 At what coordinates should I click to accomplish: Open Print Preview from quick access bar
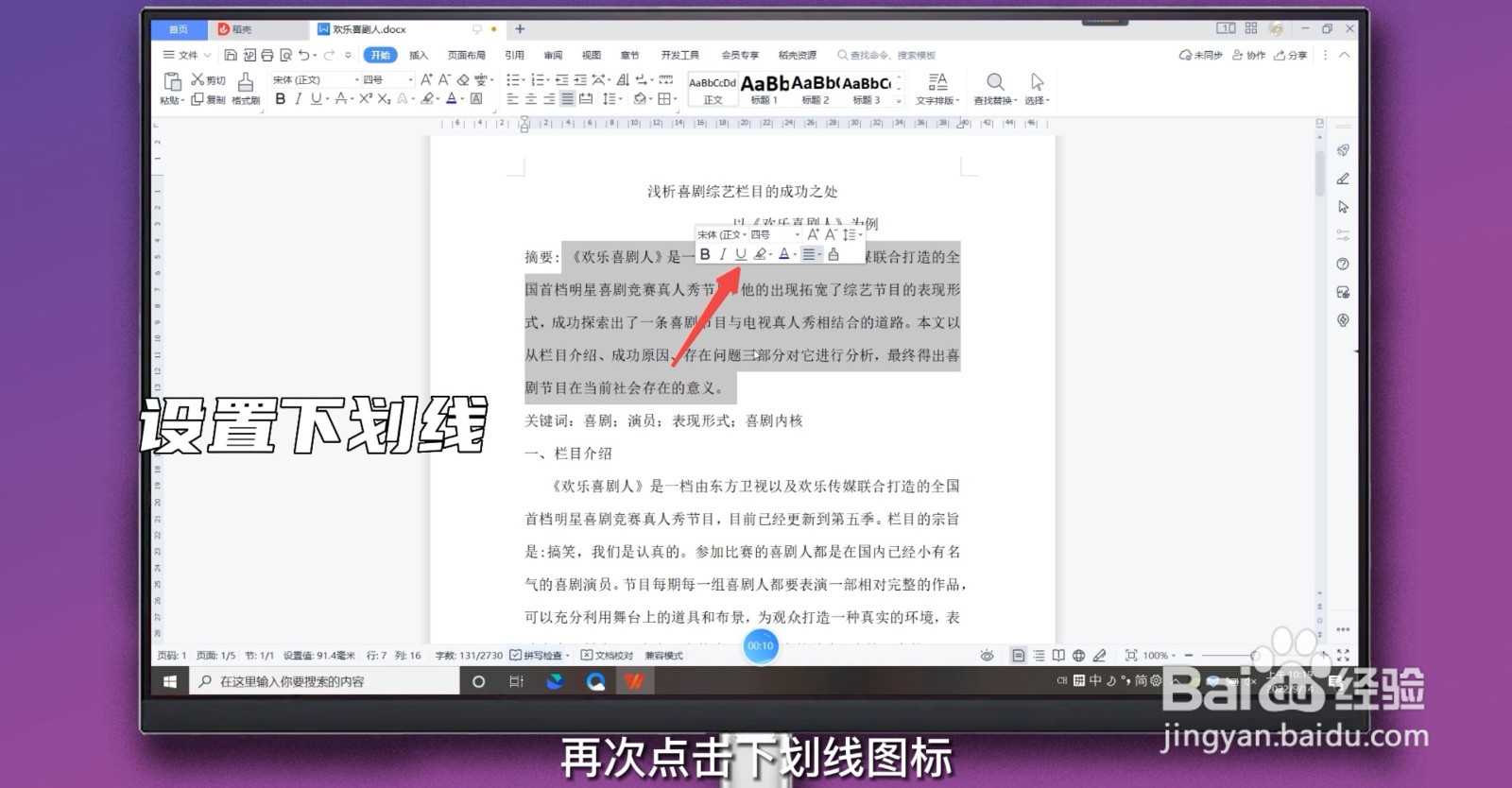point(285,56)
